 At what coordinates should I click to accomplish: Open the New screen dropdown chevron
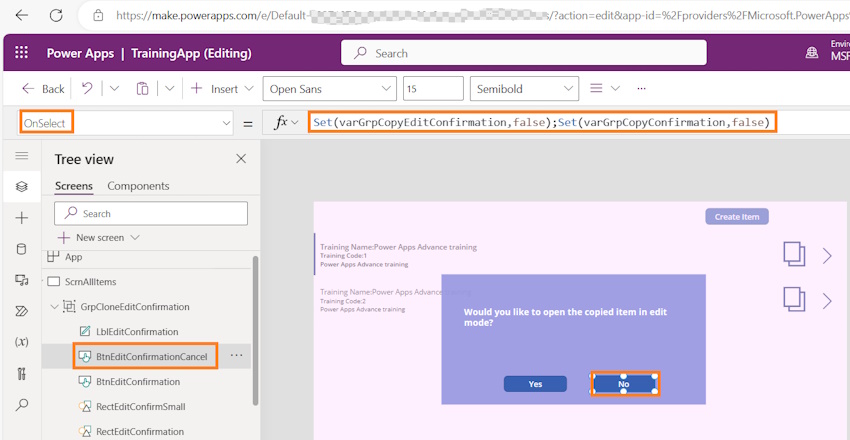[x=135, y=237]
